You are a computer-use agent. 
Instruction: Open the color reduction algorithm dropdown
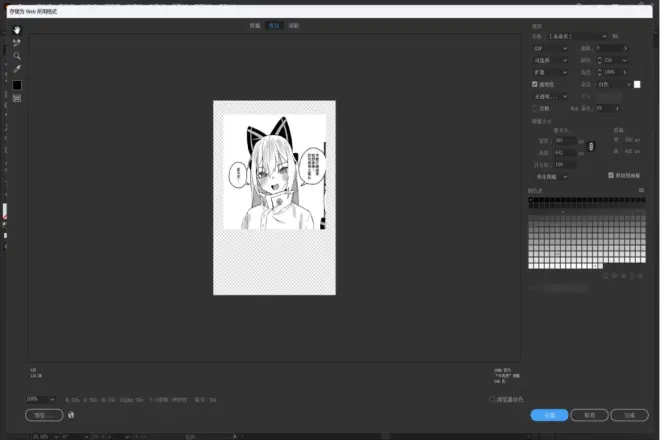pos(550,61)
